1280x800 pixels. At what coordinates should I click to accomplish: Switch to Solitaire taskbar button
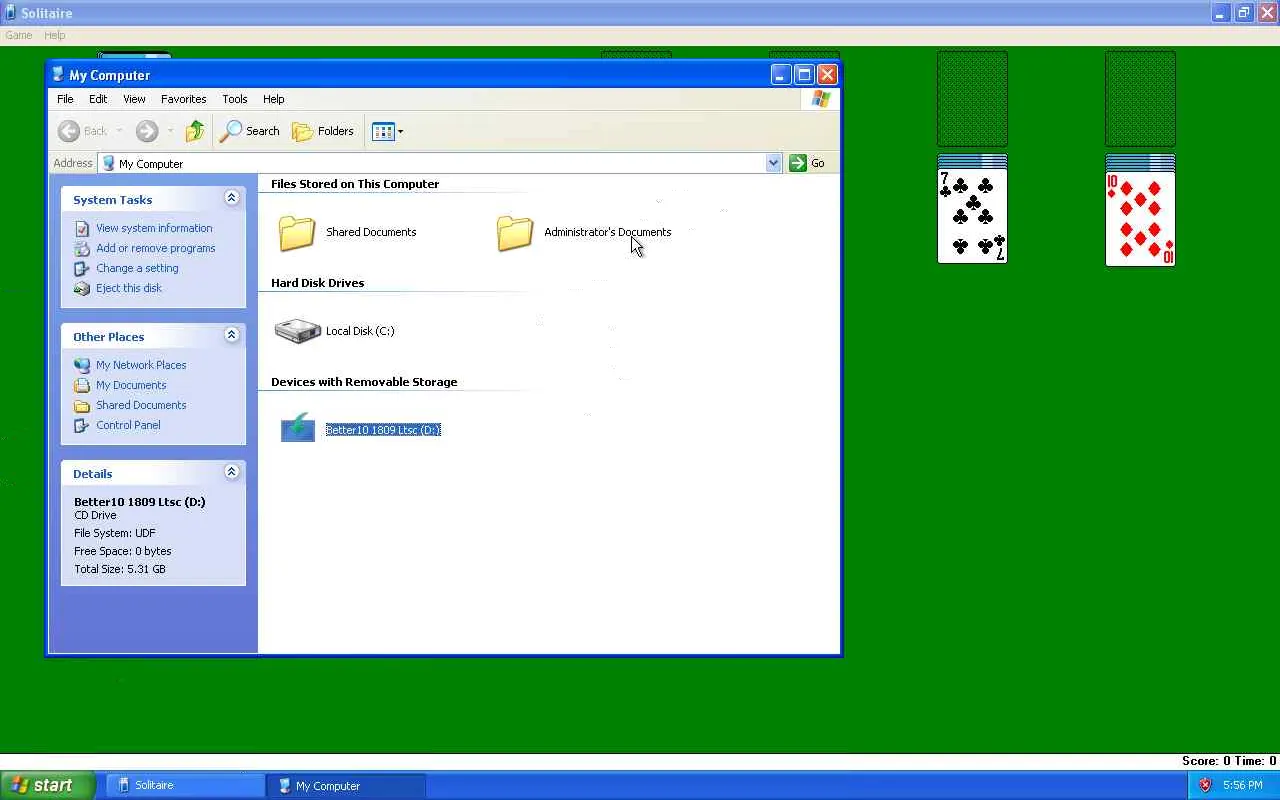[x=185, y=786]
